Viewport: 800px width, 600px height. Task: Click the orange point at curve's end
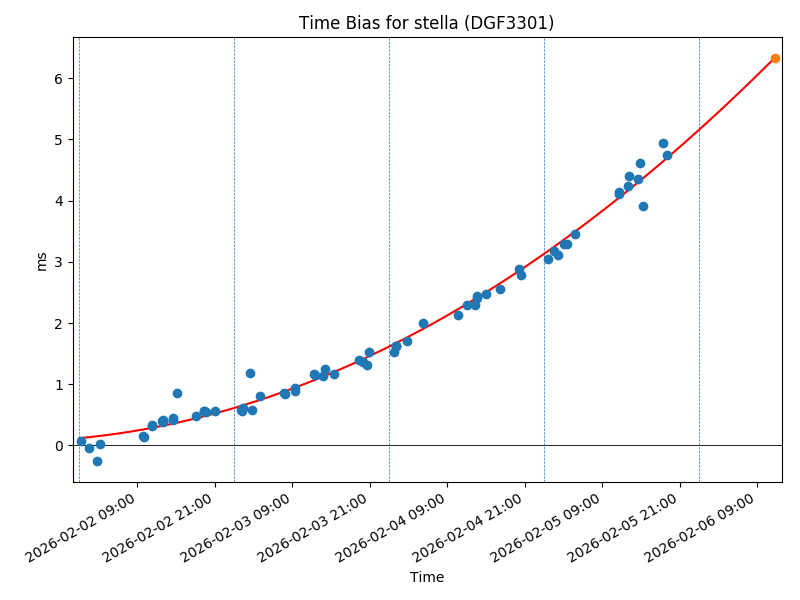coord(775,58)
